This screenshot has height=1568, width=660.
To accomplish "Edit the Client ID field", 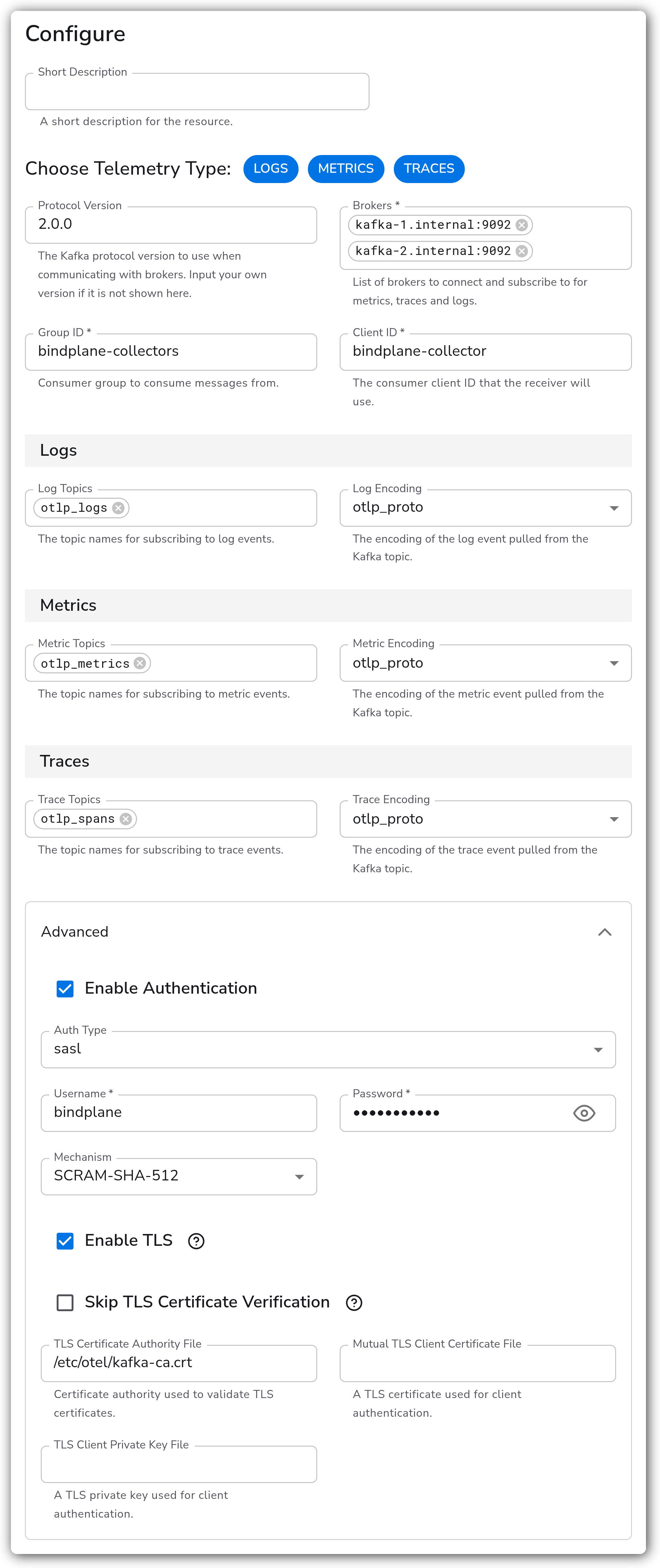I will click(x=485, y=351).
